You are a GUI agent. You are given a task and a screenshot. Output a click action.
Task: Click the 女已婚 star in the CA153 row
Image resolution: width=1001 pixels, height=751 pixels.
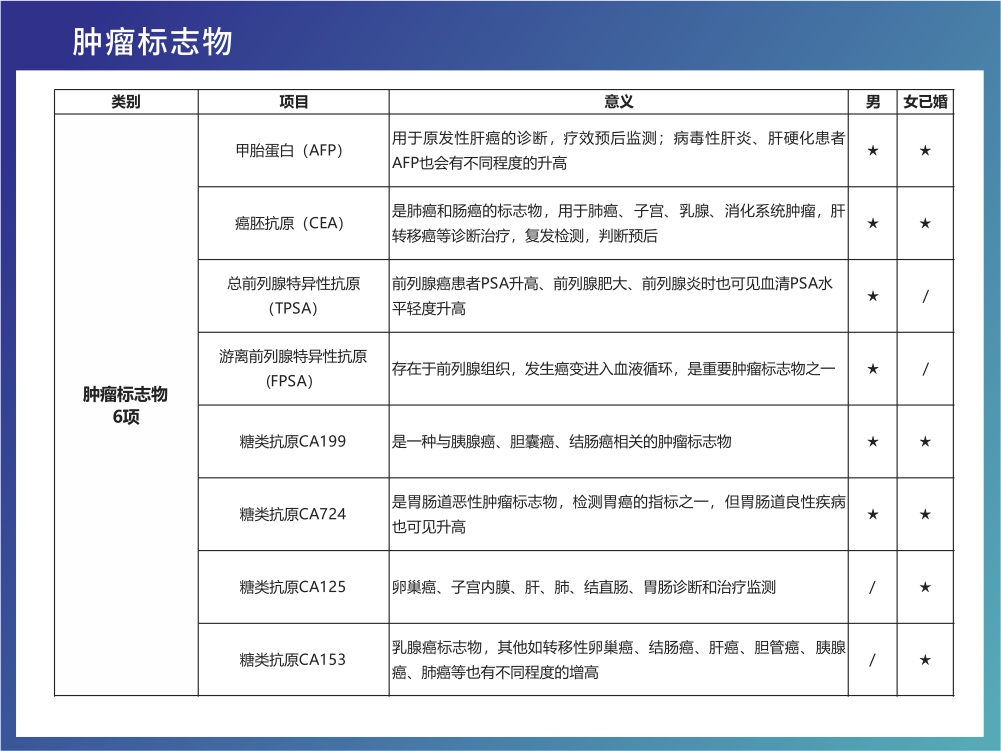[x=925, y=660]
